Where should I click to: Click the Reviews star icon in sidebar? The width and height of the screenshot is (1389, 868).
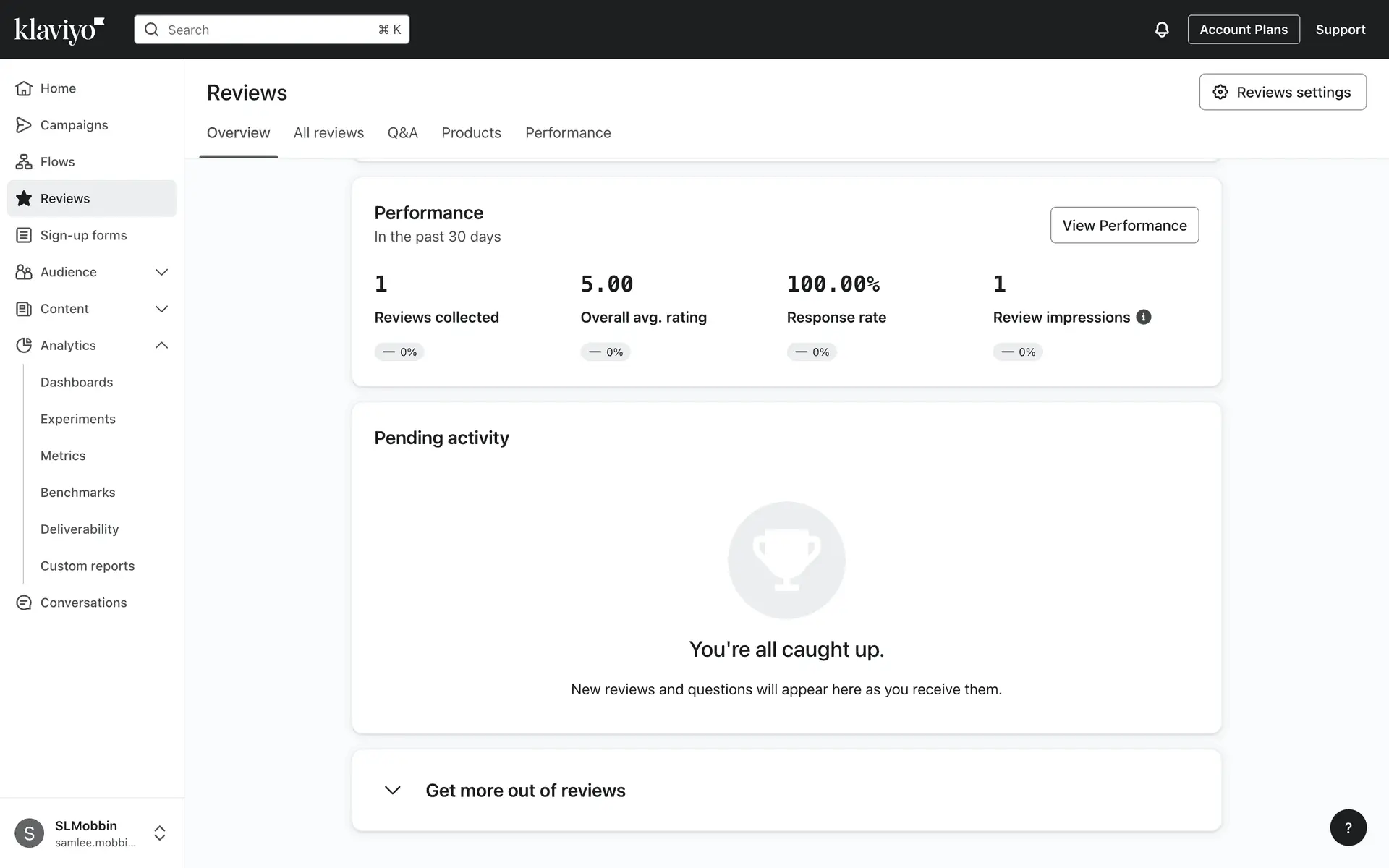[24, 198]
